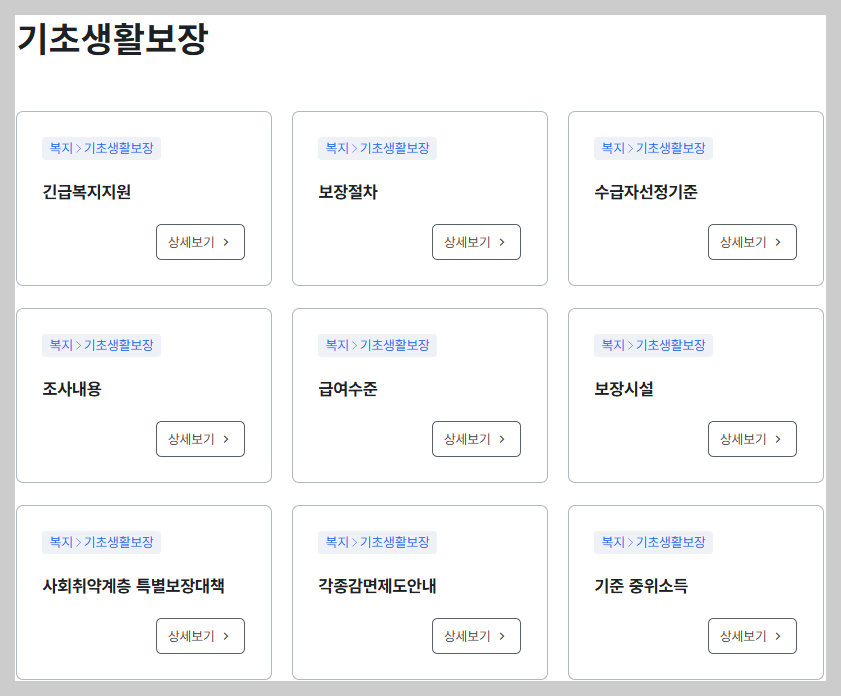841x696 pixels.
Task: Select the chevron arrow on 보장절차 상세보기
Action: point(504,242)
